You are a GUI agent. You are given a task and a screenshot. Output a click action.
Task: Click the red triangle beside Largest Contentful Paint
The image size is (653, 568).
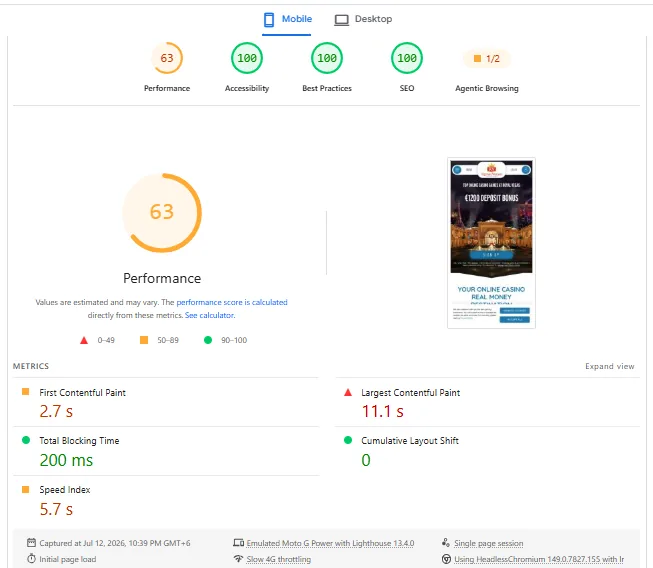pyautogui.click(x=348, y=392)
